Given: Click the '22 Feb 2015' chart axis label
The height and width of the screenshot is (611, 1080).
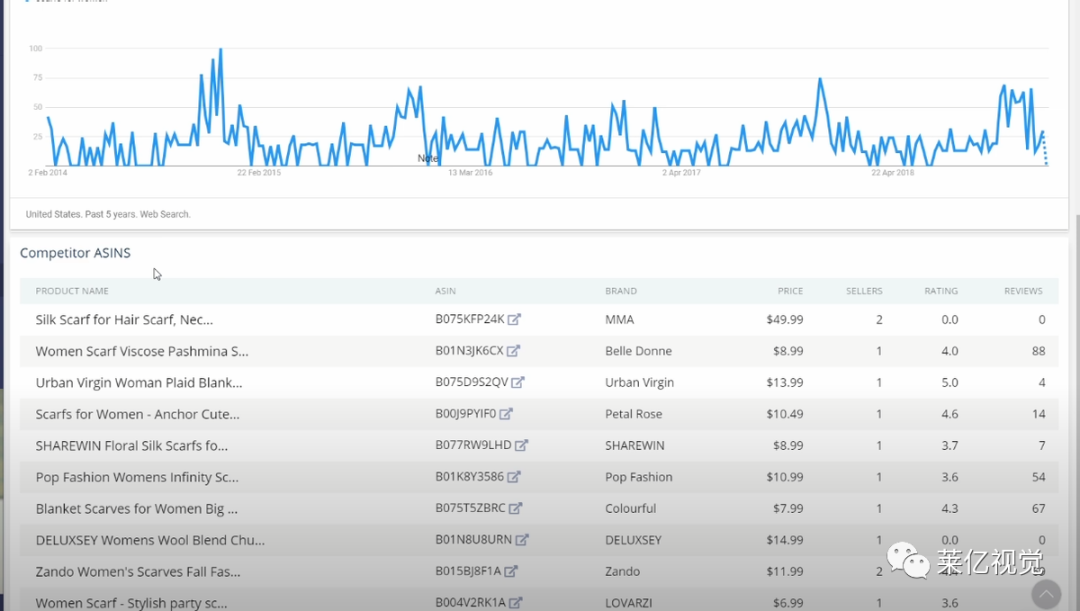Looking at the screenshot, I should [259, 173].
